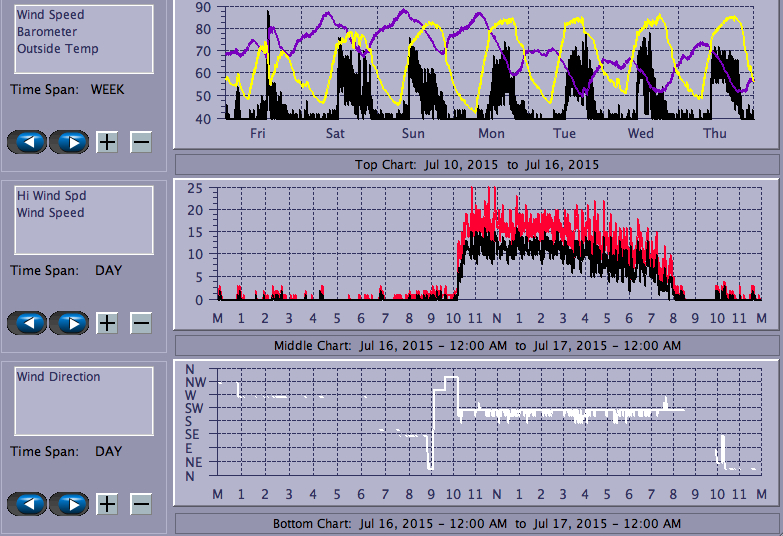The height and width of the screenshot is (536, 783).
Task: Click bottom chart forward arrow button
Action: click(69, 504)
